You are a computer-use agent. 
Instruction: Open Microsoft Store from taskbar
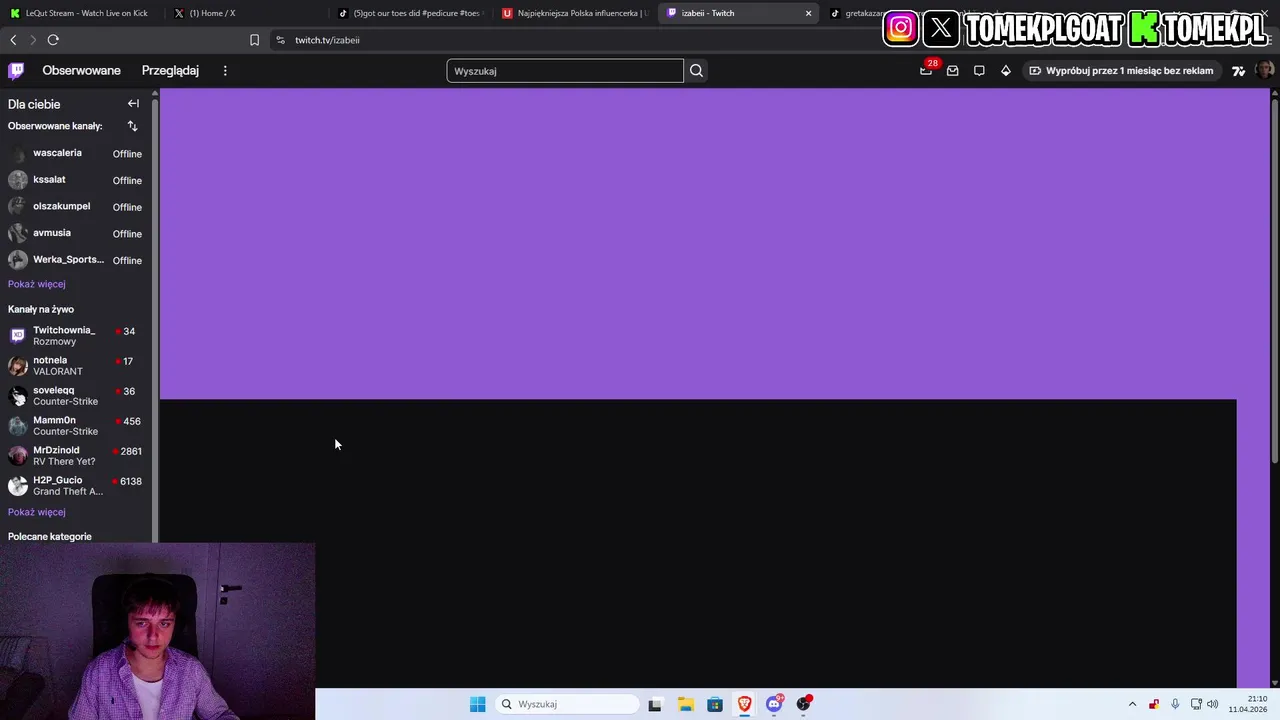click(715, 704)
